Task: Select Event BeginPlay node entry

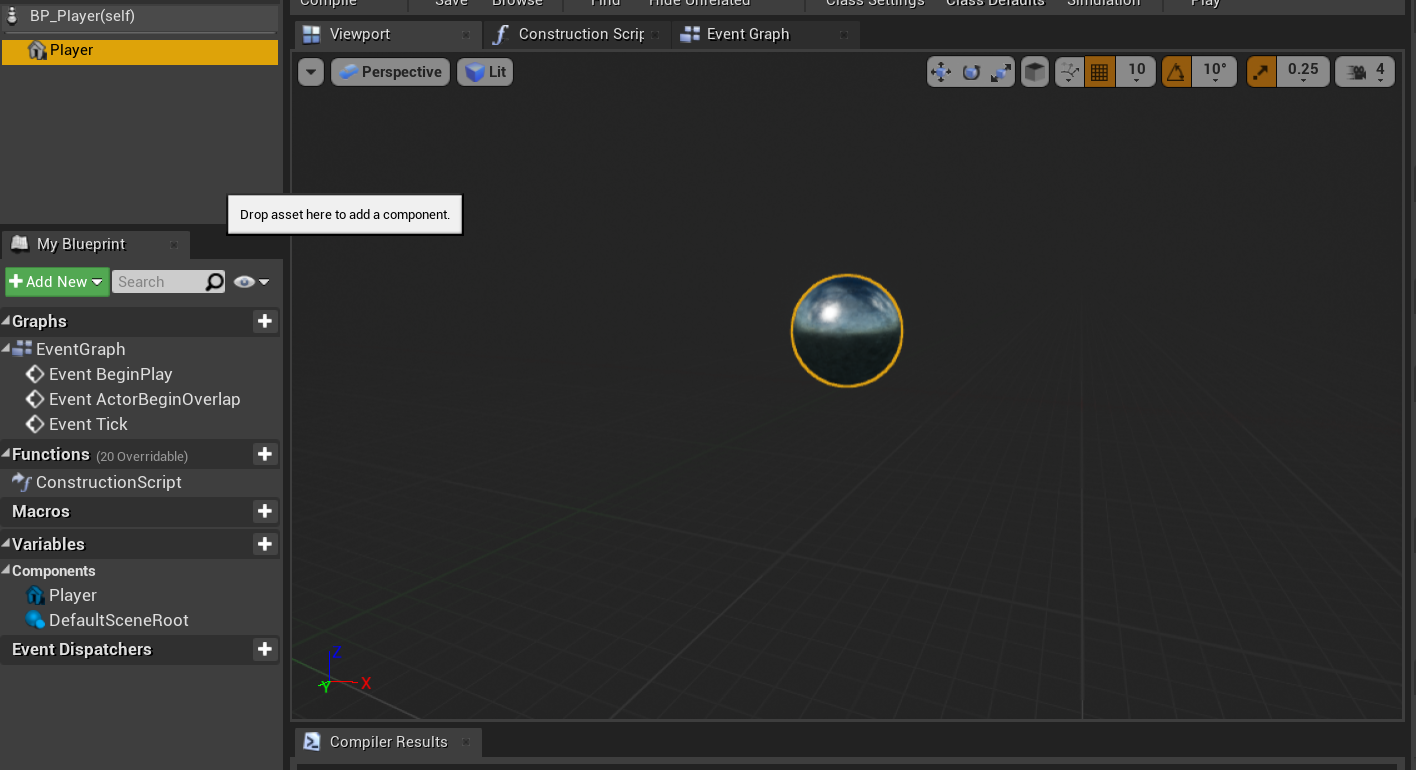Action: click(110, 374)
